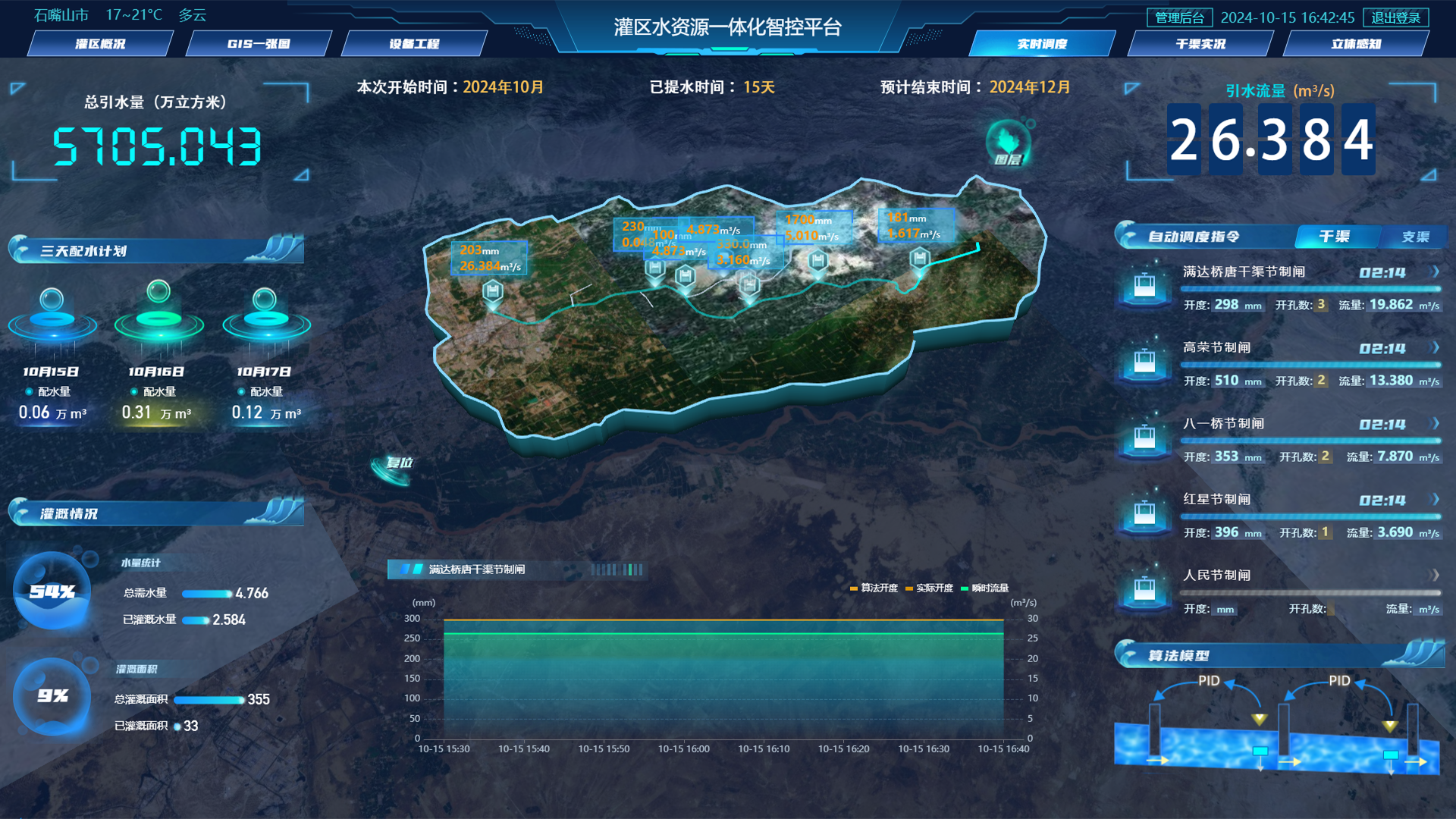Click the 管理后台 button
Viewport: 1456px width, 819px height.
tap(1179, 17)
